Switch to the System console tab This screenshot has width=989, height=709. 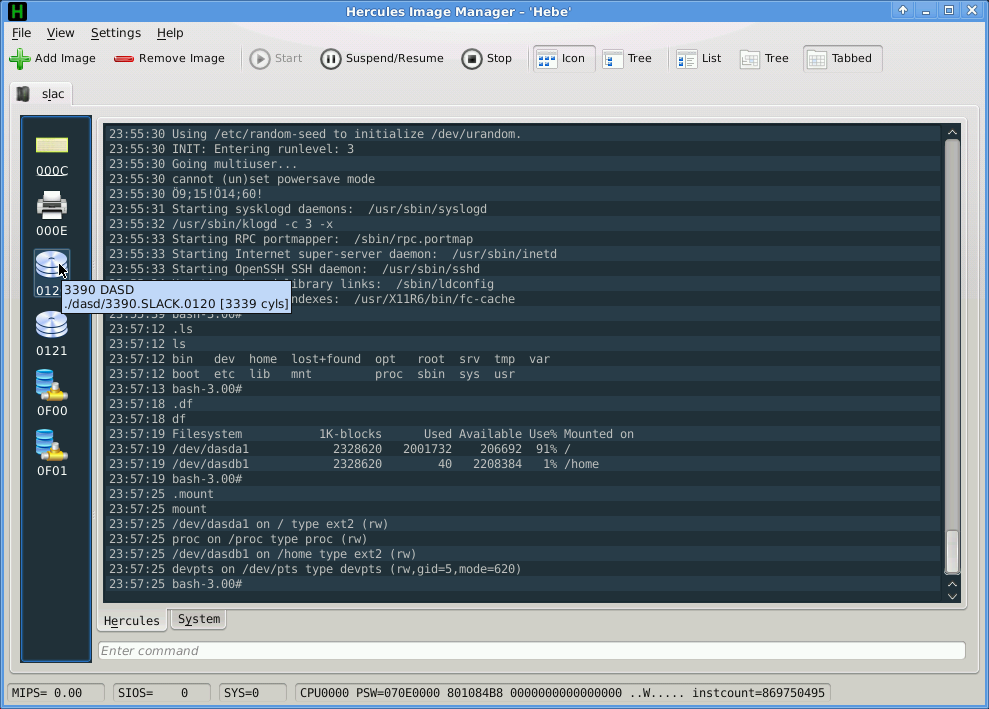click(x=199, y=619)
